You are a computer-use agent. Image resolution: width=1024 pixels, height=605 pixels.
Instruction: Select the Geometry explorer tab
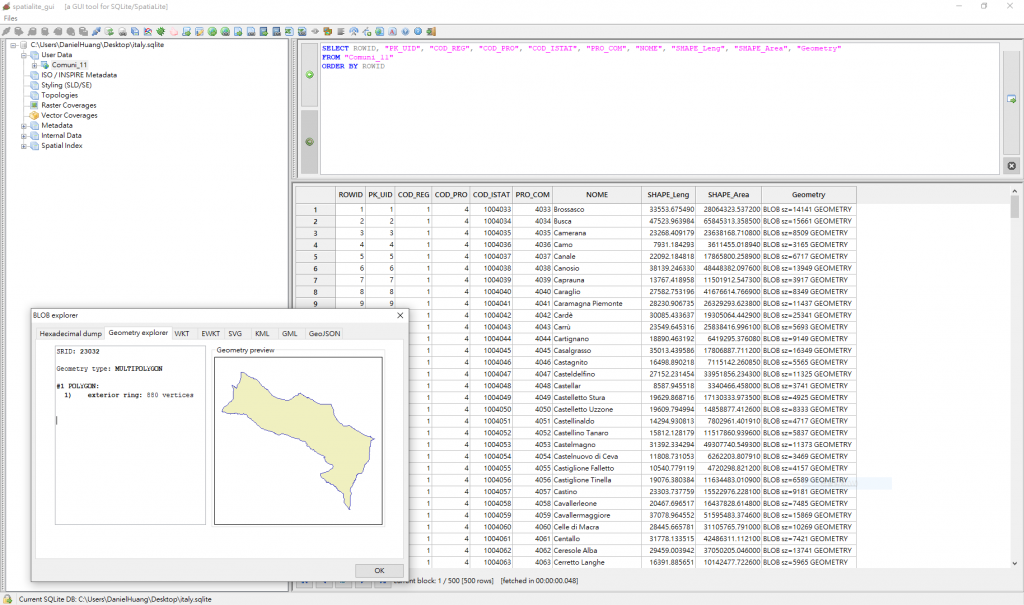tap(138, 333)
